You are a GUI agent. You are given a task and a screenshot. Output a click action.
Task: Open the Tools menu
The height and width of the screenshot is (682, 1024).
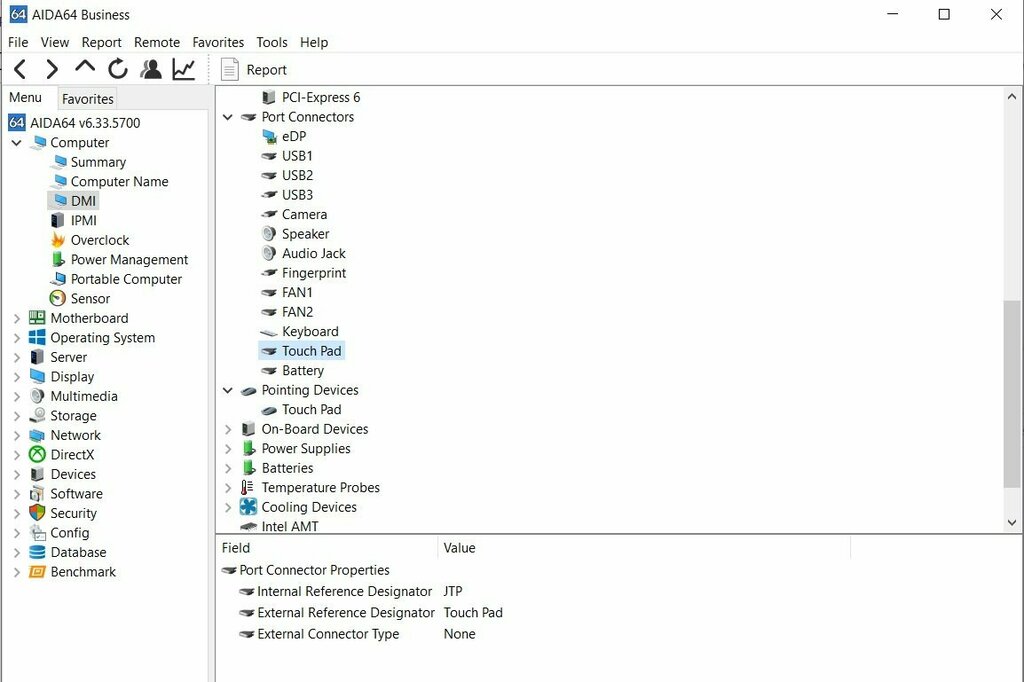[272, 42]
